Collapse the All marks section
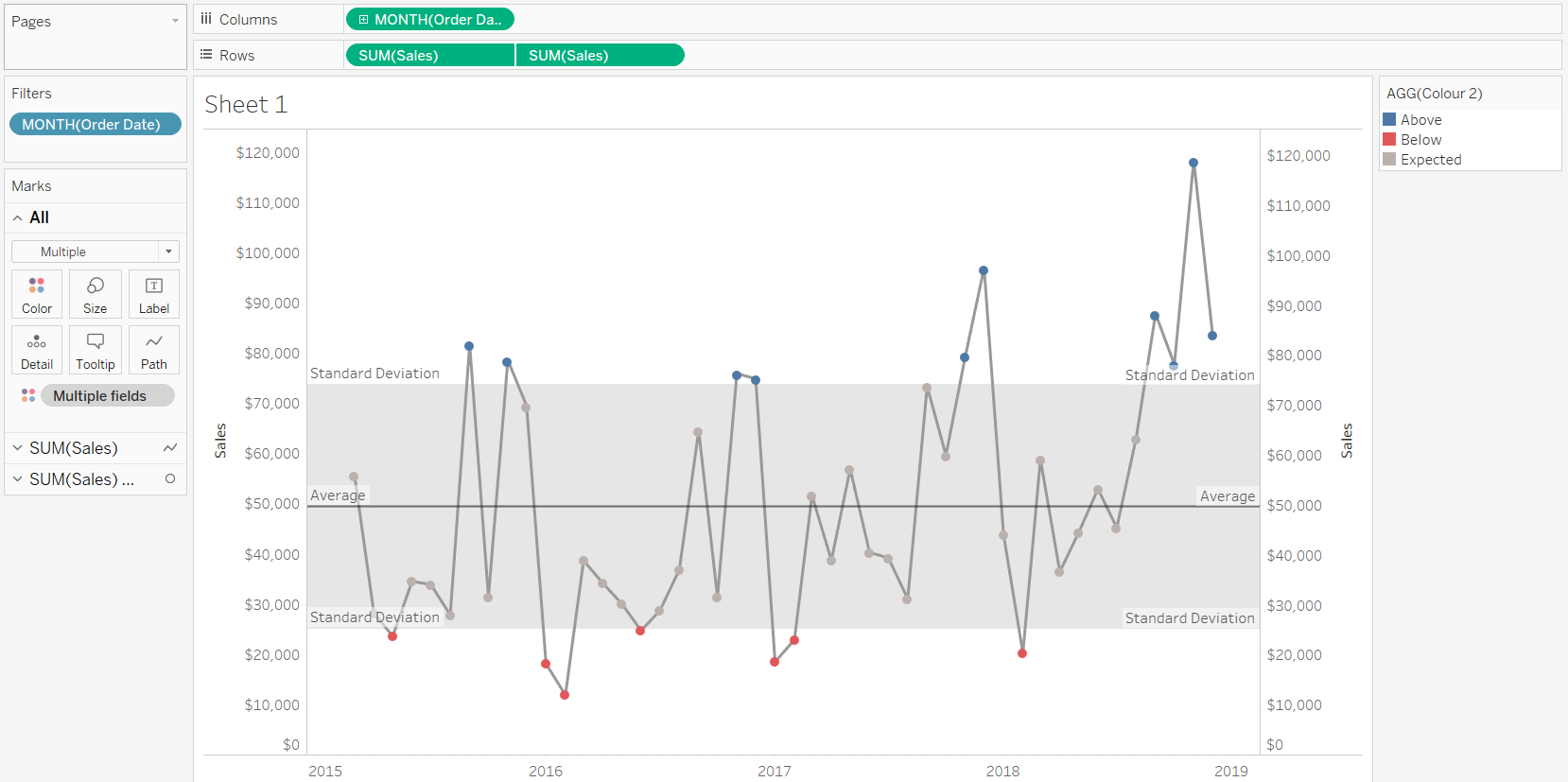1568x782 pixels. pyautogui.click(x=17, y=217)
